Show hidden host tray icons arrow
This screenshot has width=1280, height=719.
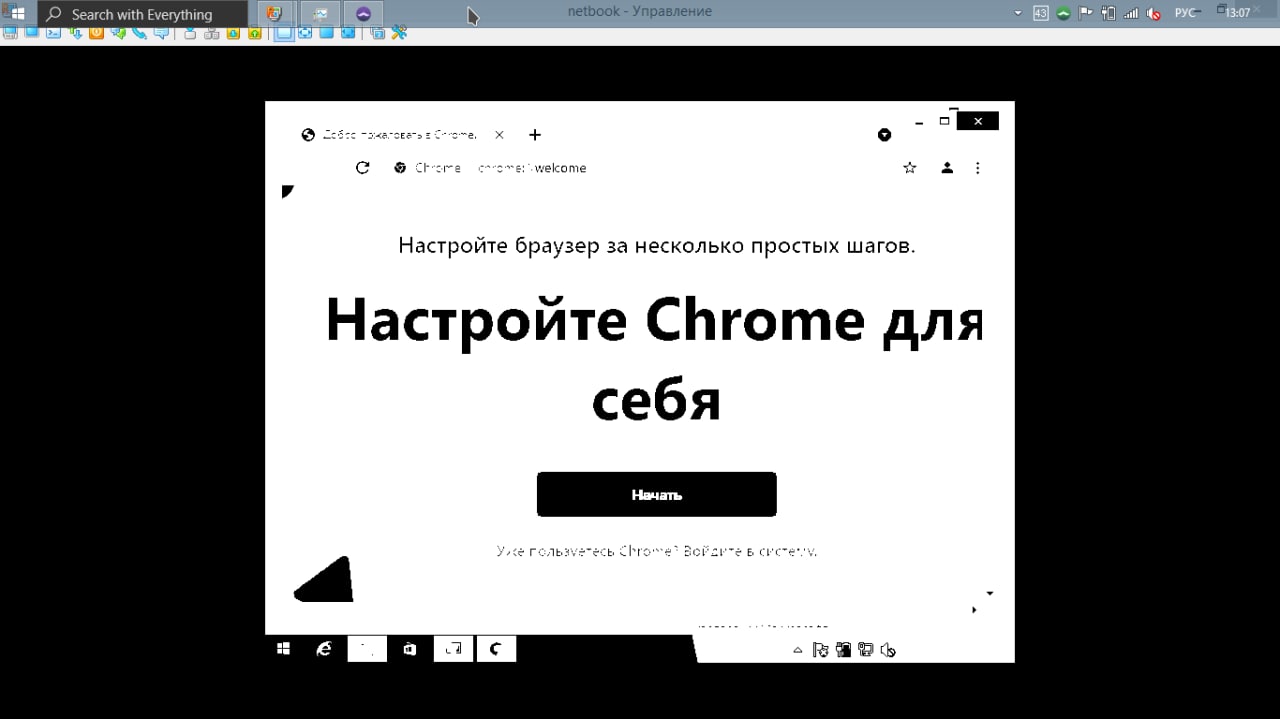1018,13
